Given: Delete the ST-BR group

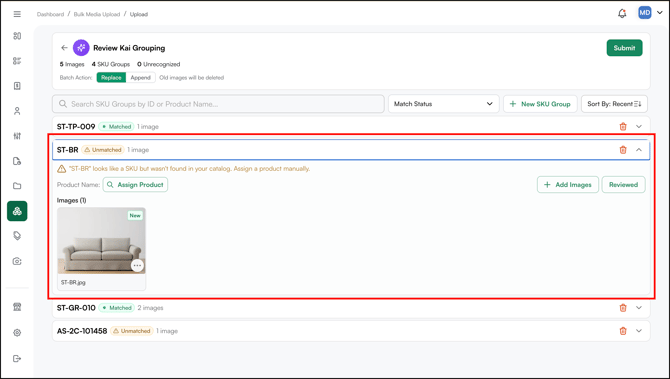Looking at the screenshot, I should click(x=623, y=150).
